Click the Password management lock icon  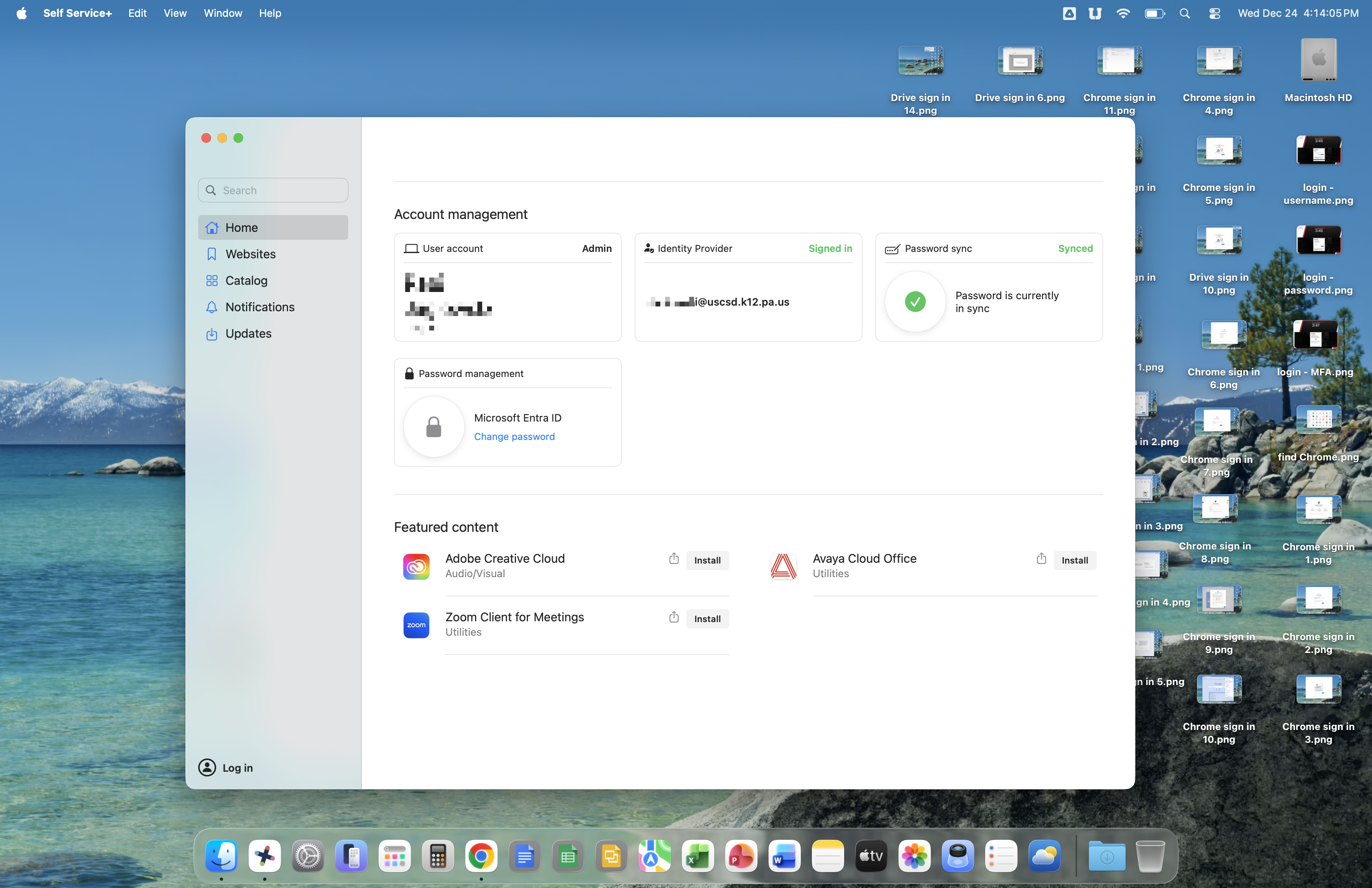tap(434, 427)
